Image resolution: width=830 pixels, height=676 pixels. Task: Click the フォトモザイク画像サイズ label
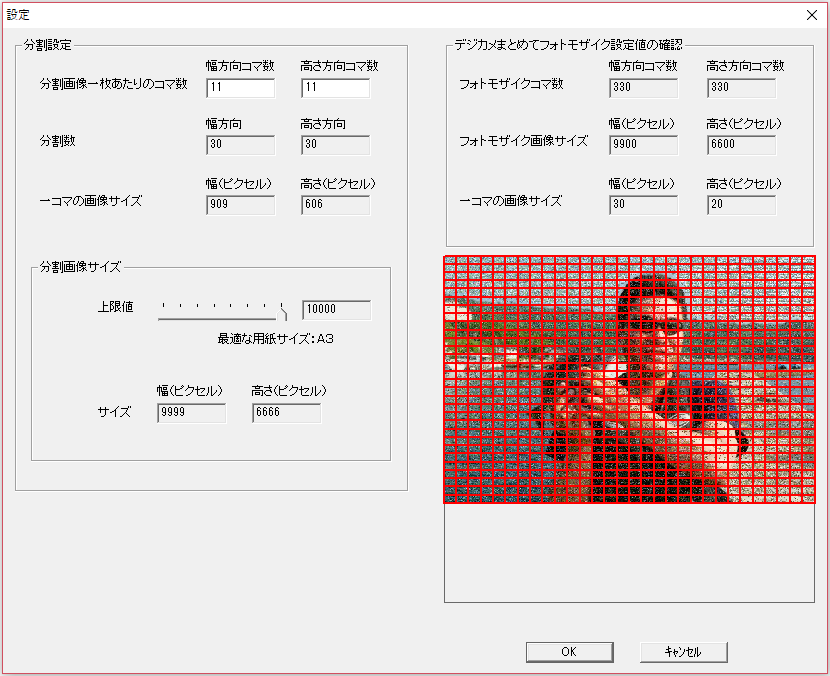(x=523, y=141)
